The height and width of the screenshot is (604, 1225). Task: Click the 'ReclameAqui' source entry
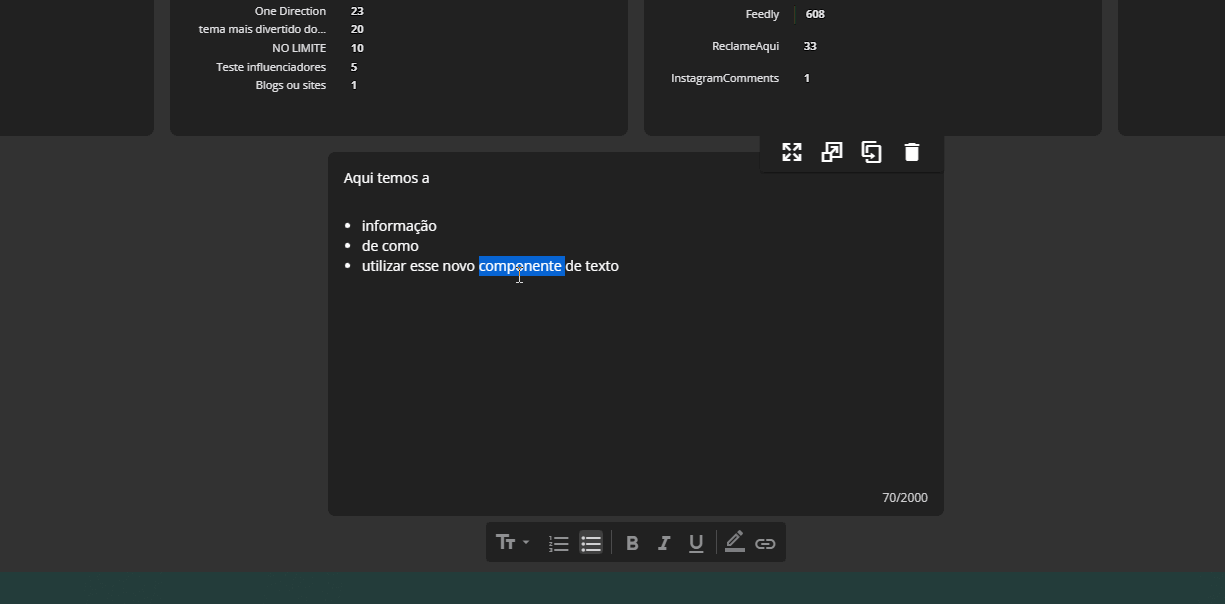(x=745, y=46)
